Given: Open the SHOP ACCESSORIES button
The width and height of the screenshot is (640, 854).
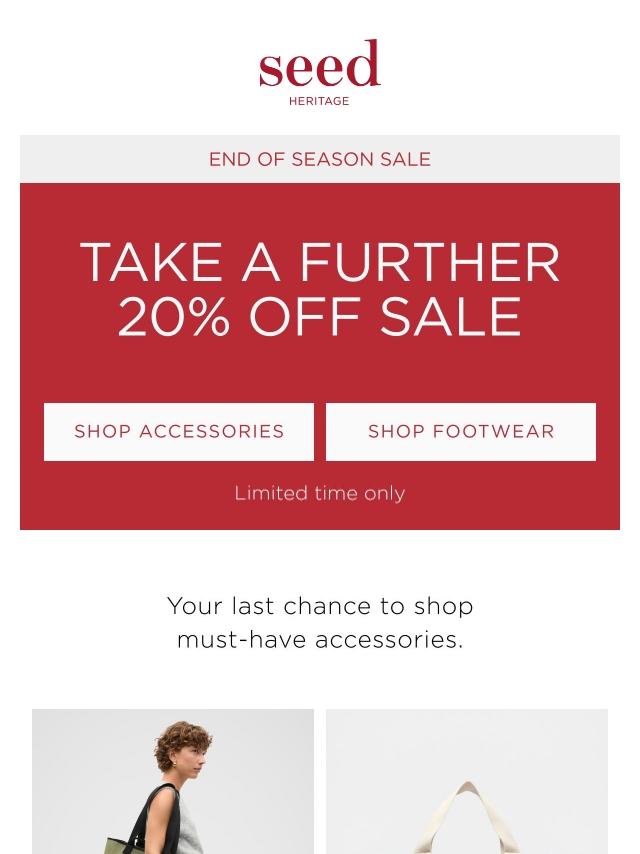Looking at the screenshot, I should tap(179, 432).
